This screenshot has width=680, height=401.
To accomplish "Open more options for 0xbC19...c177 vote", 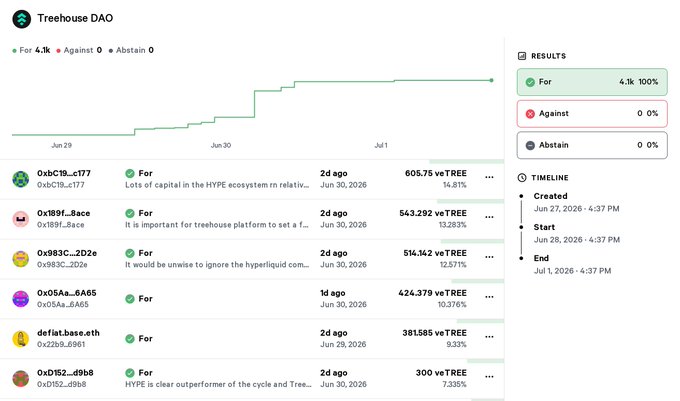I will coord(489,177).
